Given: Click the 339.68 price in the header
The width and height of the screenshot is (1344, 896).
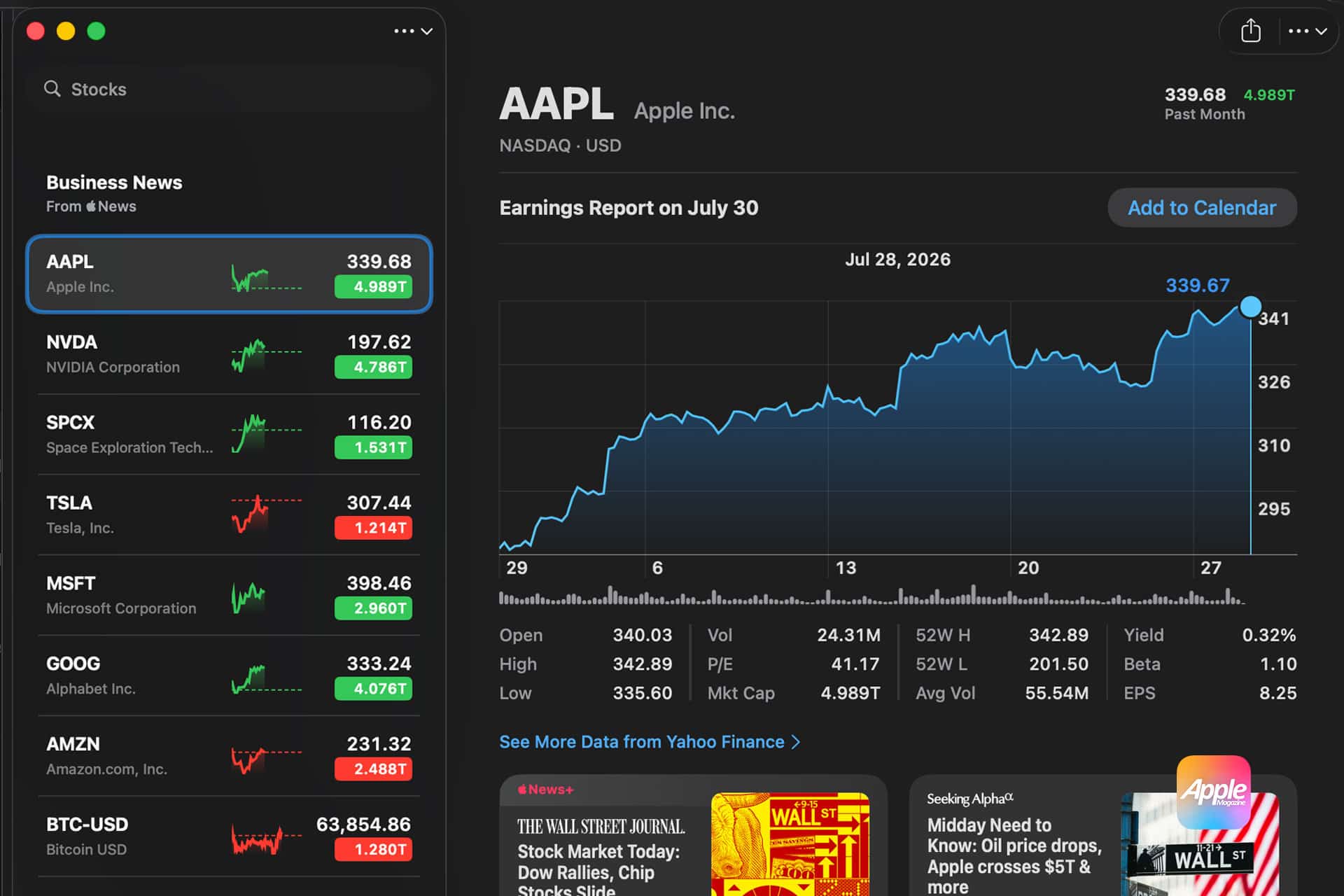Looking at the screenshot, I should tap(1195, 94).
